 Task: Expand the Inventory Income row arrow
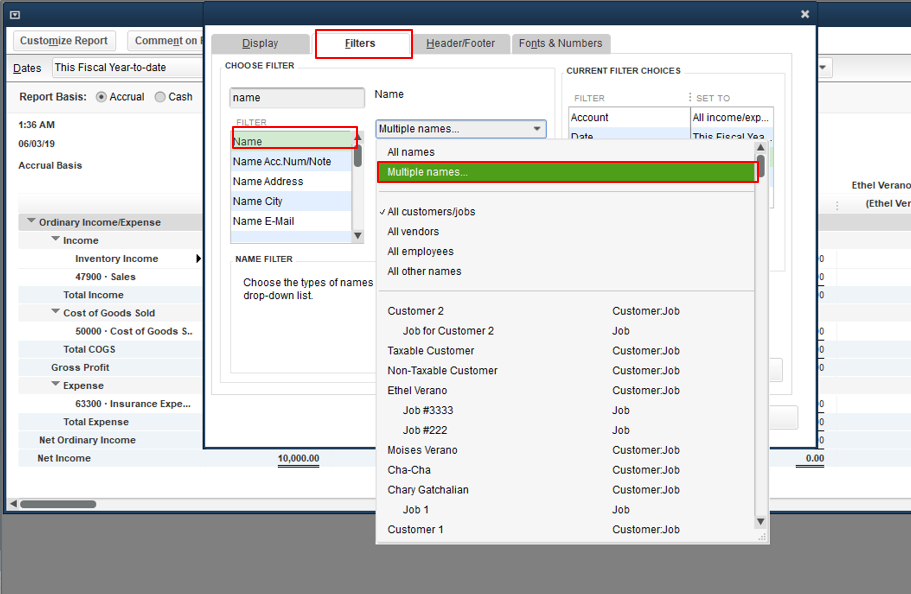(199, 259)
